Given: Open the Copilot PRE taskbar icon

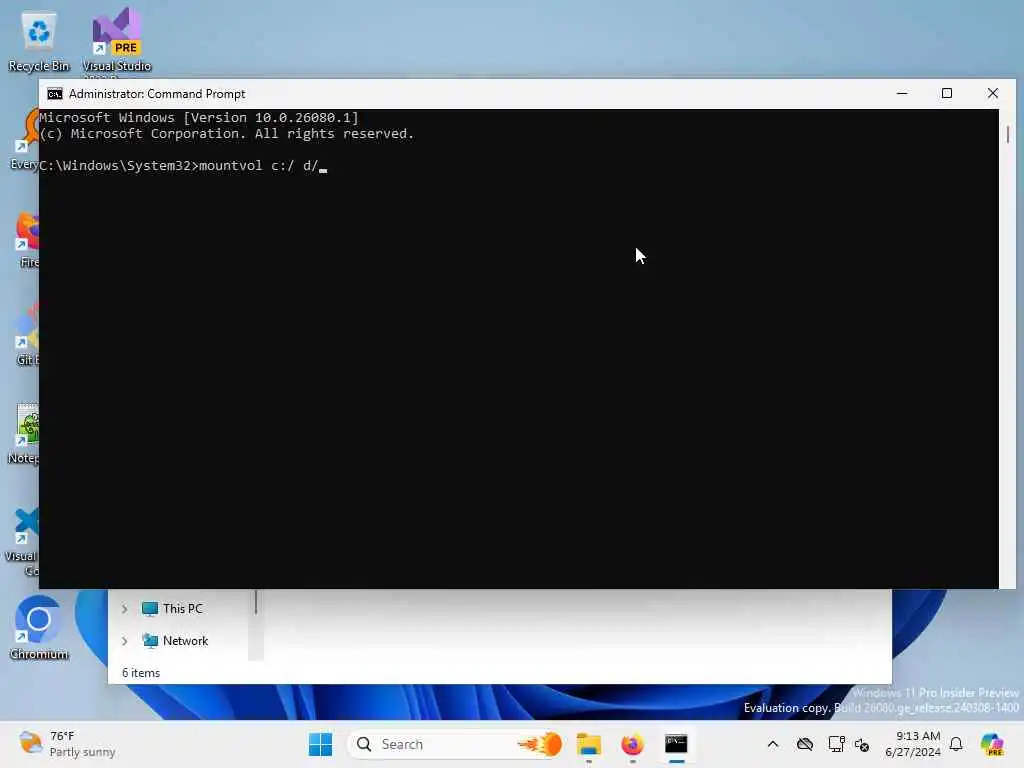Looking at the screenshot, I should (x=992, y=744).
